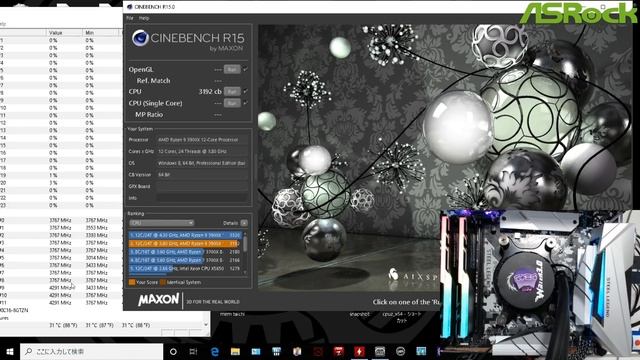
Task: Open the Help menu in Cinebench
Action: click(x=144, y=18)
